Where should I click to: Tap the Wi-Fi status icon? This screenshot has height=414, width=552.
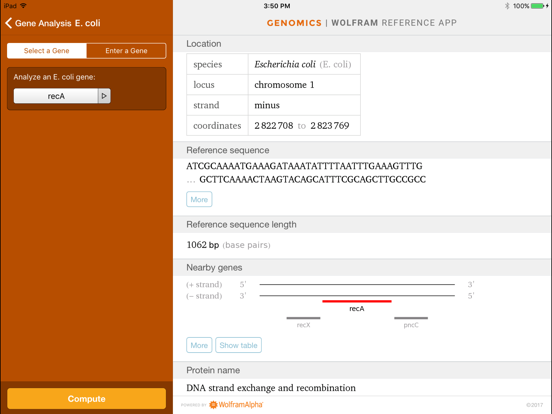(24, 6)
